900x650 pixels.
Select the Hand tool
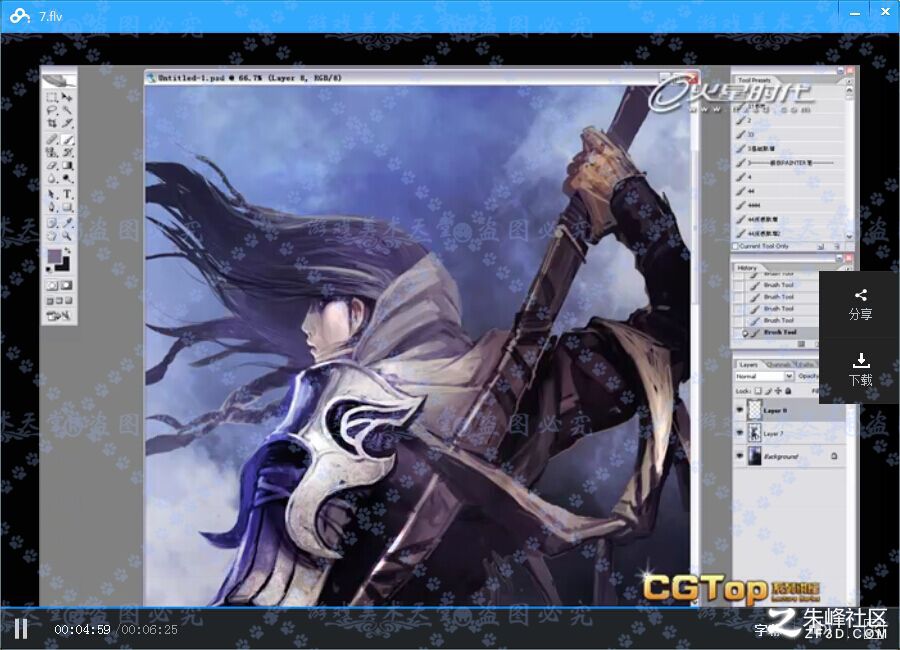(x=52, y=235)
